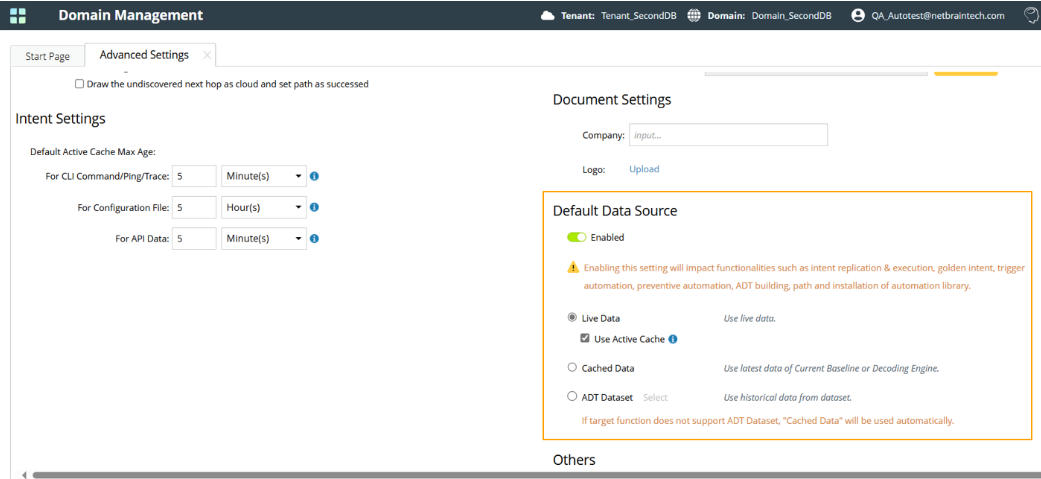Viewport: 1041px width, 479px height.
Task: Switch to the Start Page tab
Action: 47,56
